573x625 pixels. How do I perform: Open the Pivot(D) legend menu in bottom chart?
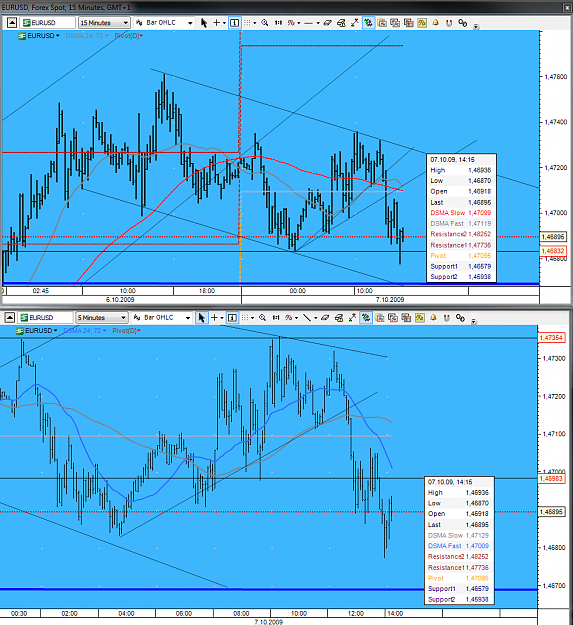click(126, 330)
